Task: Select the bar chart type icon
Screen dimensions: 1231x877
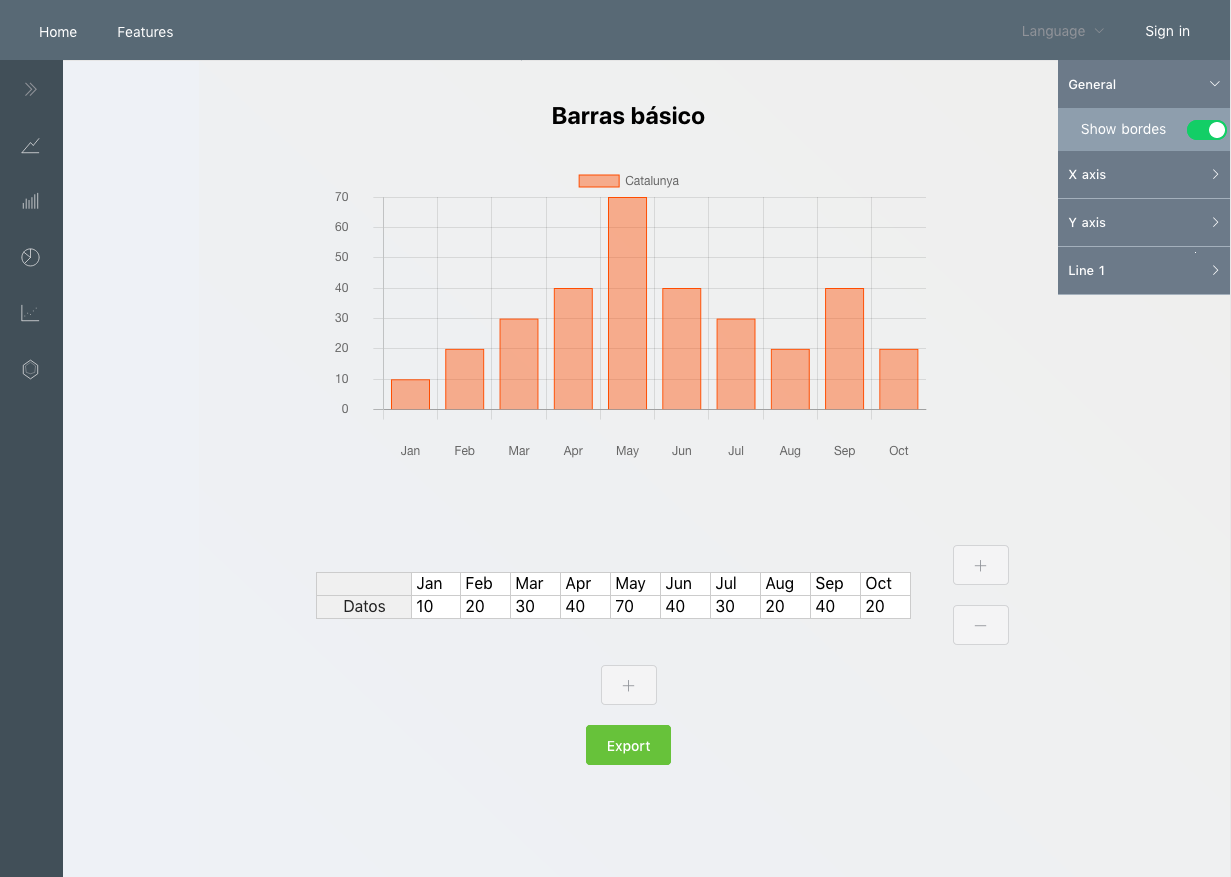Action: coord(30,201)
